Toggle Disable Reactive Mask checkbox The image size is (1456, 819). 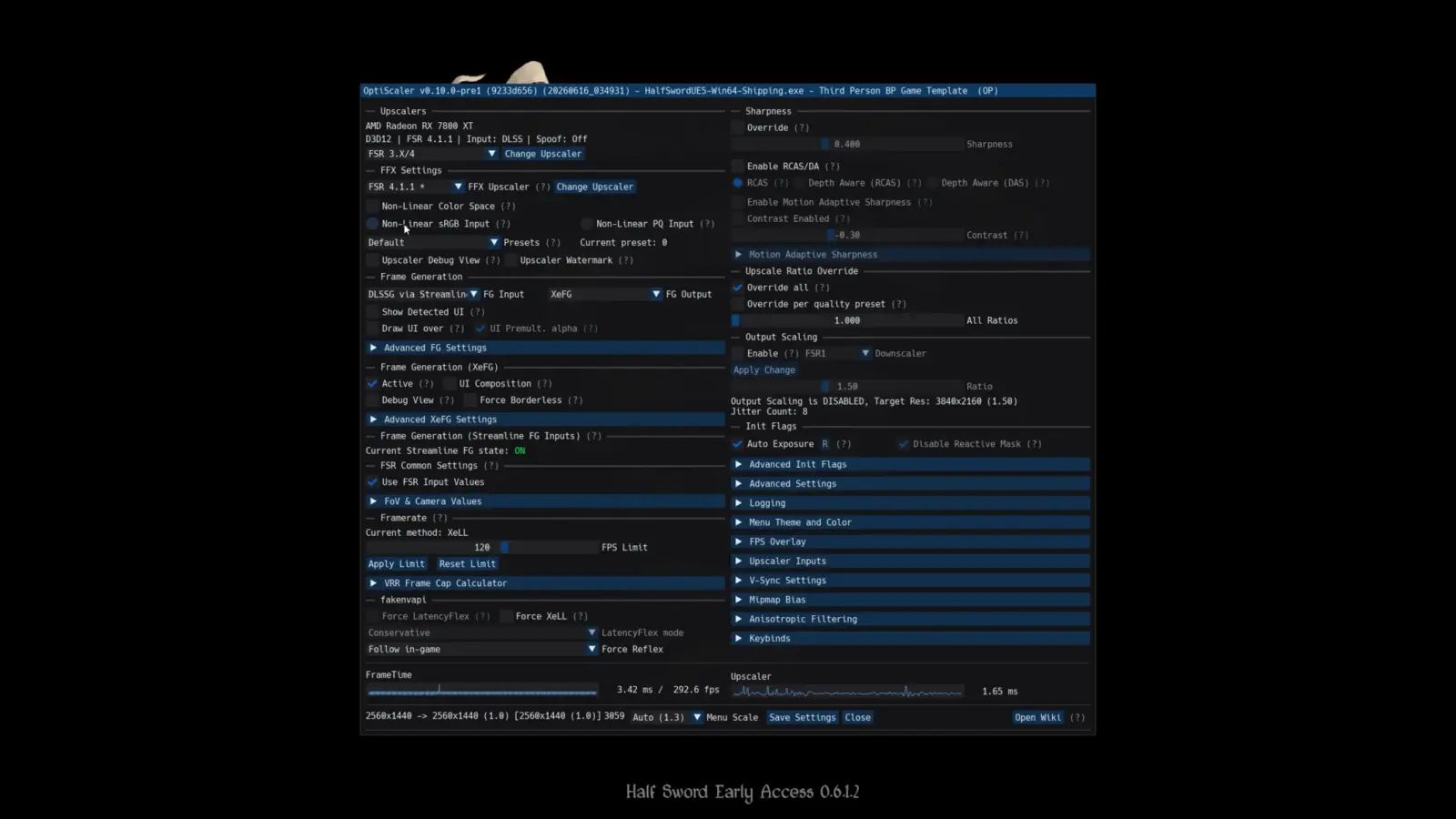[903, 444]
